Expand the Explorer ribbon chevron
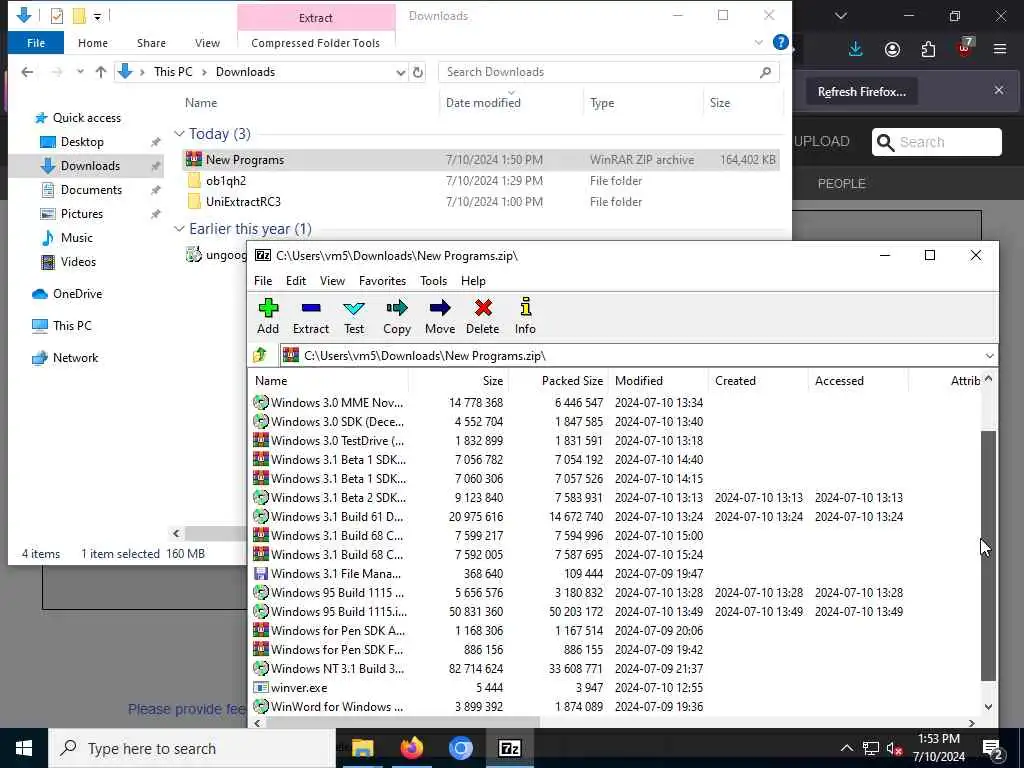1024x768 pixels. tap(758, 42)
